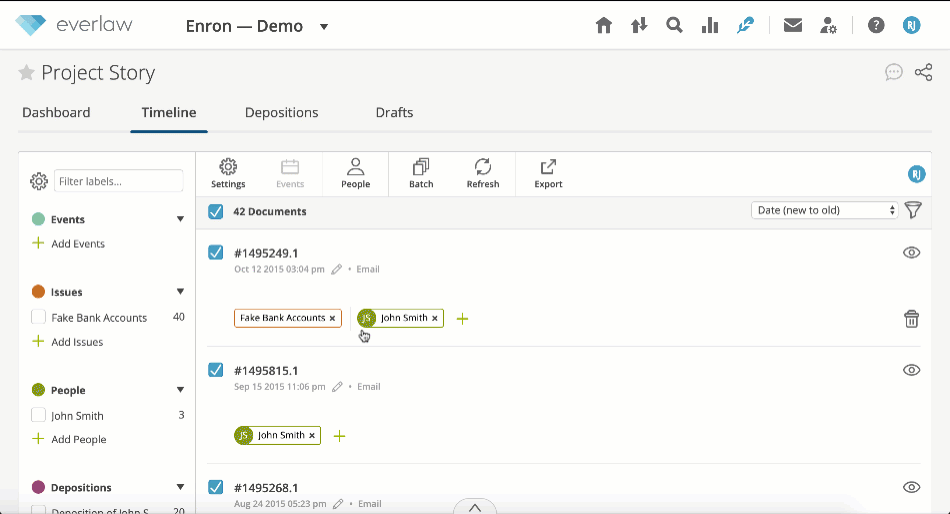Uncheck document #1495268.1
This screenshot has width=950, height=514.
tap(215, 487)
